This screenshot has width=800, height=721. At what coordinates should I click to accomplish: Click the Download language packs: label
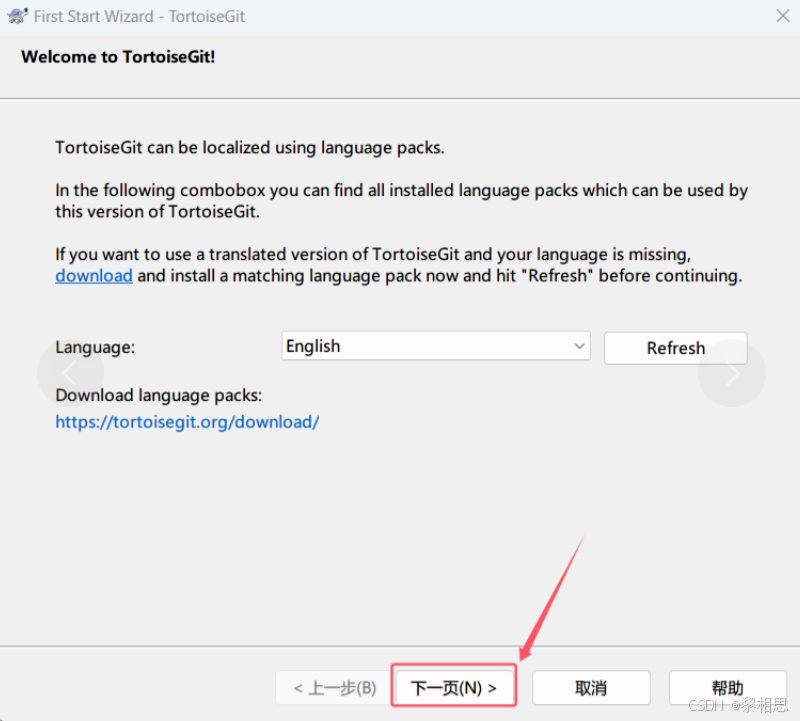[158, 395]
